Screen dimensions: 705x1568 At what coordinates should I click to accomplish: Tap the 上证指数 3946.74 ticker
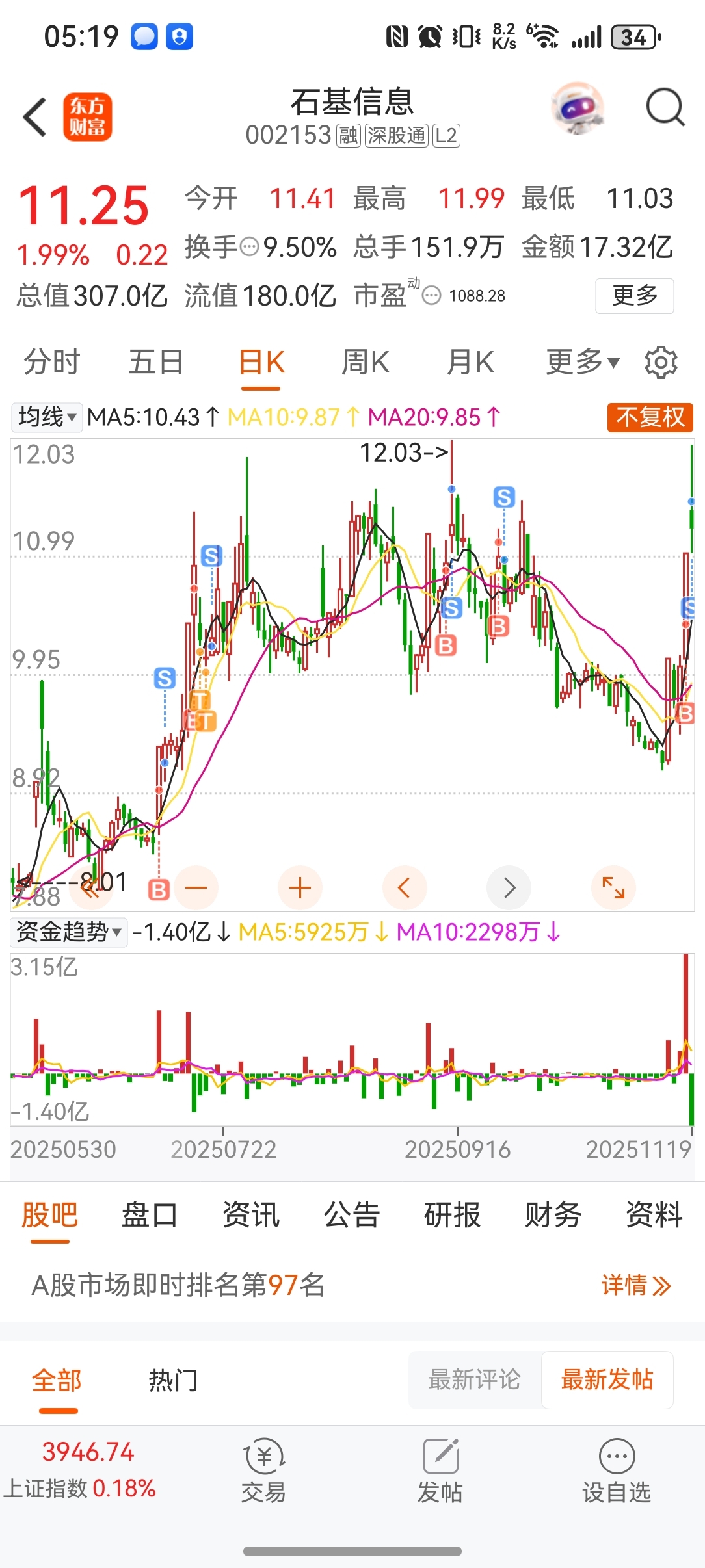coord(80,1470)
